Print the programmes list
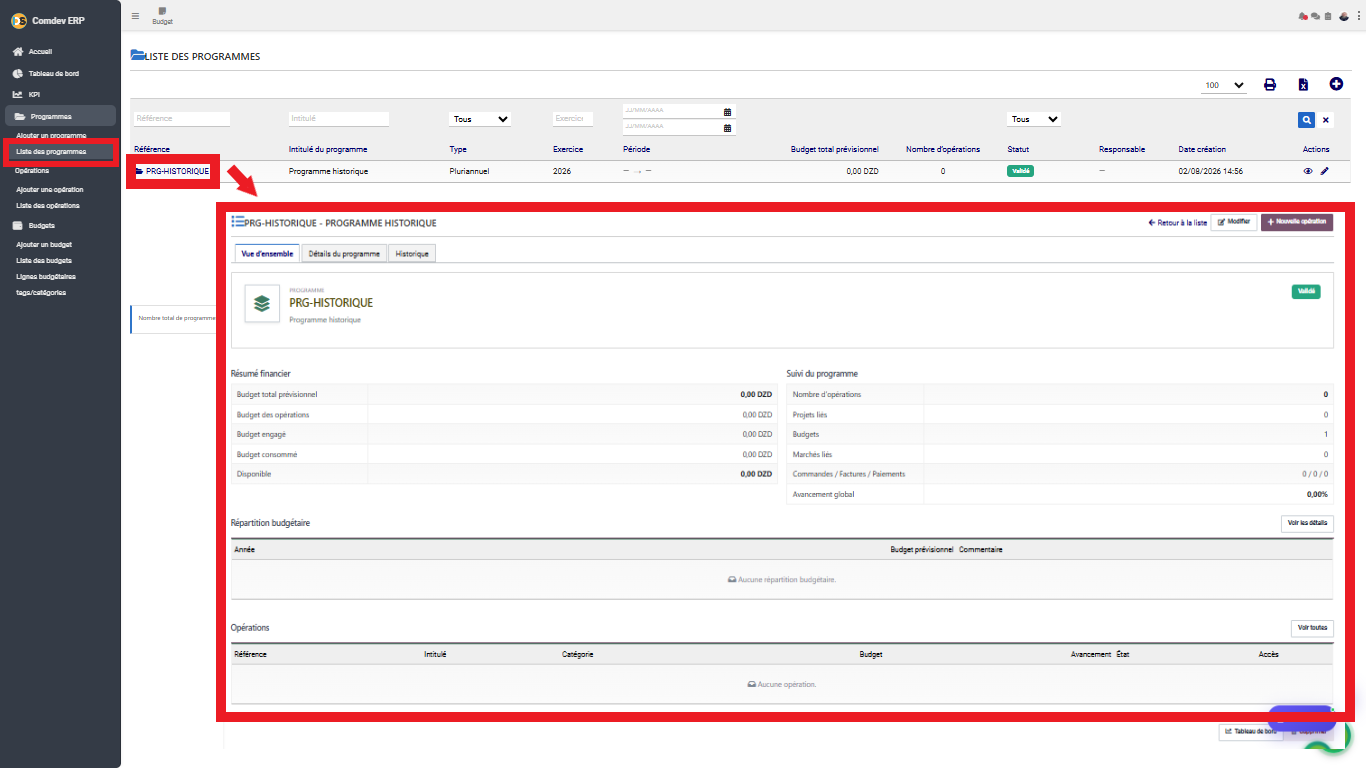 click(x=1270, y=85)
